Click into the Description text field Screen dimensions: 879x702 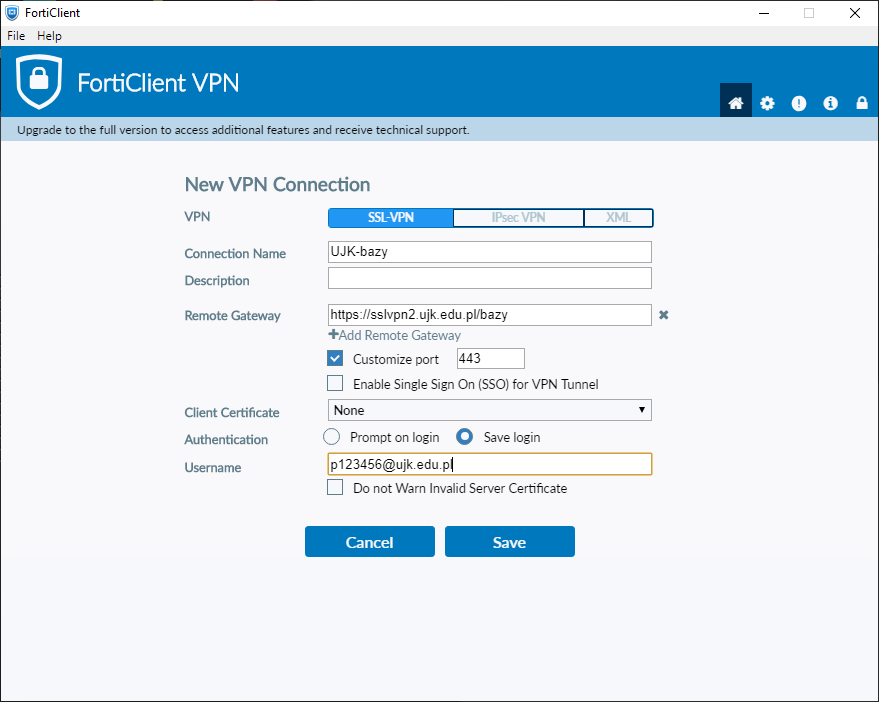(x=490, y=278)
